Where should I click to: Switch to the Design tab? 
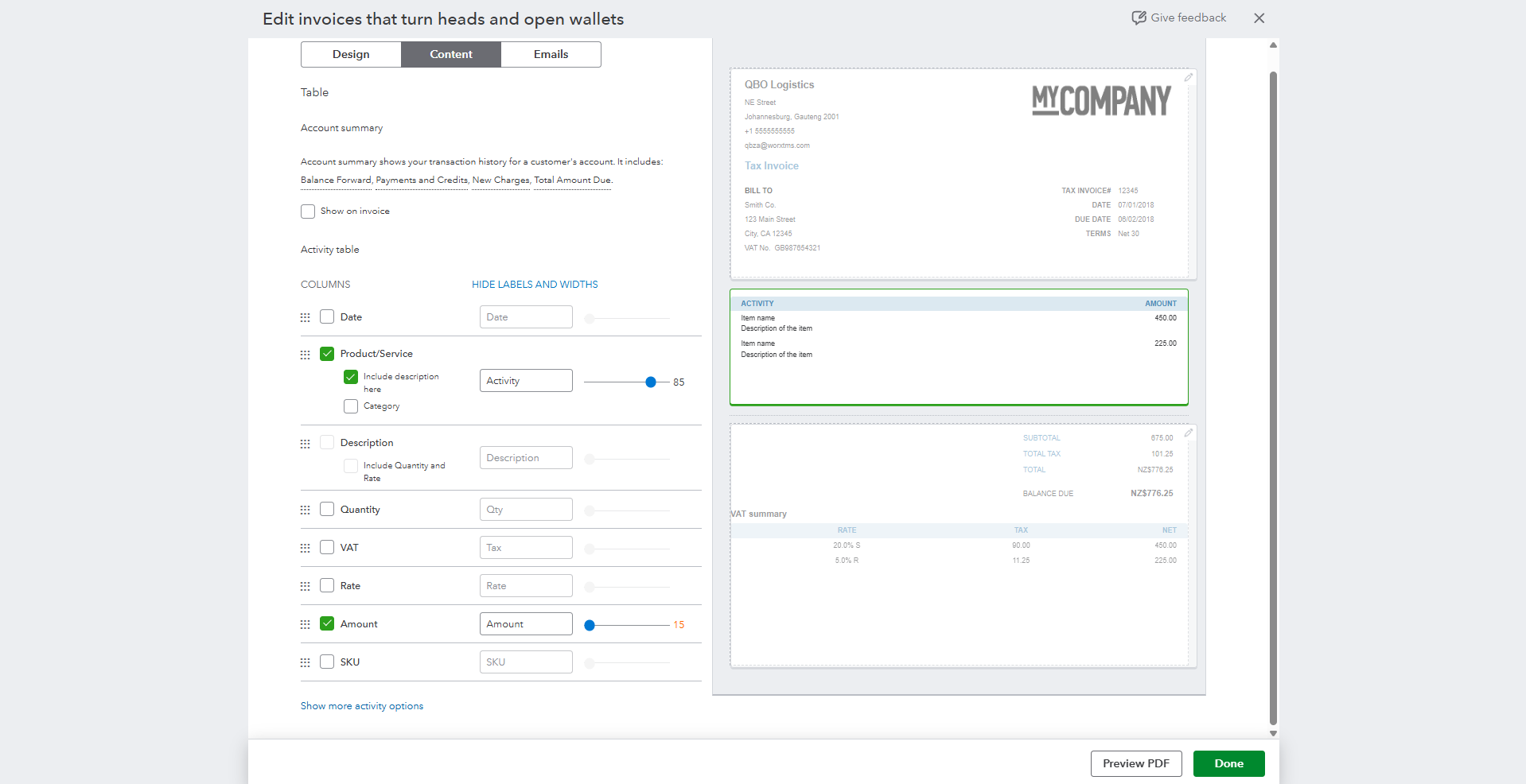[350, 54]
